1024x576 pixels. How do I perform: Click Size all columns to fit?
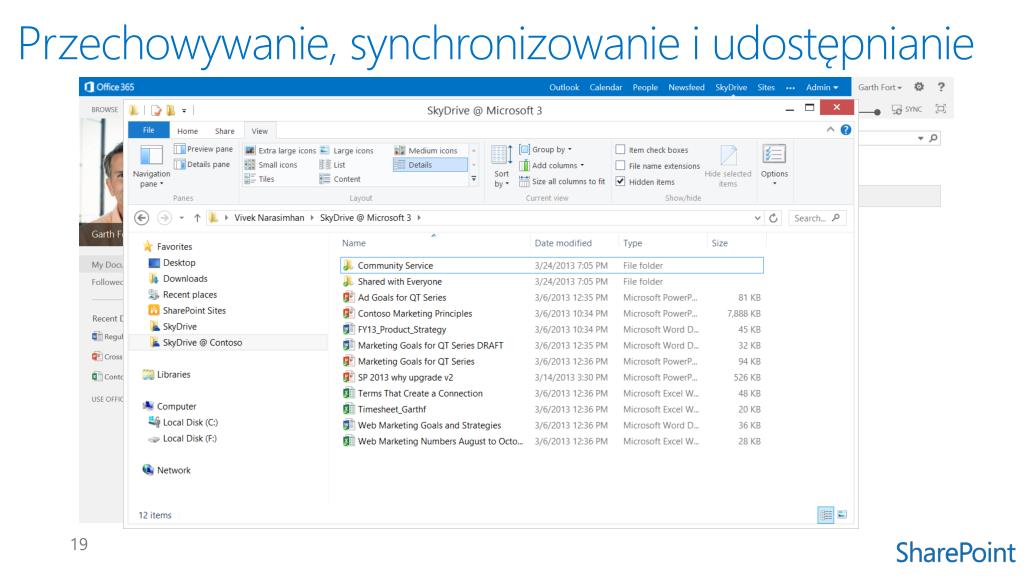562,182
